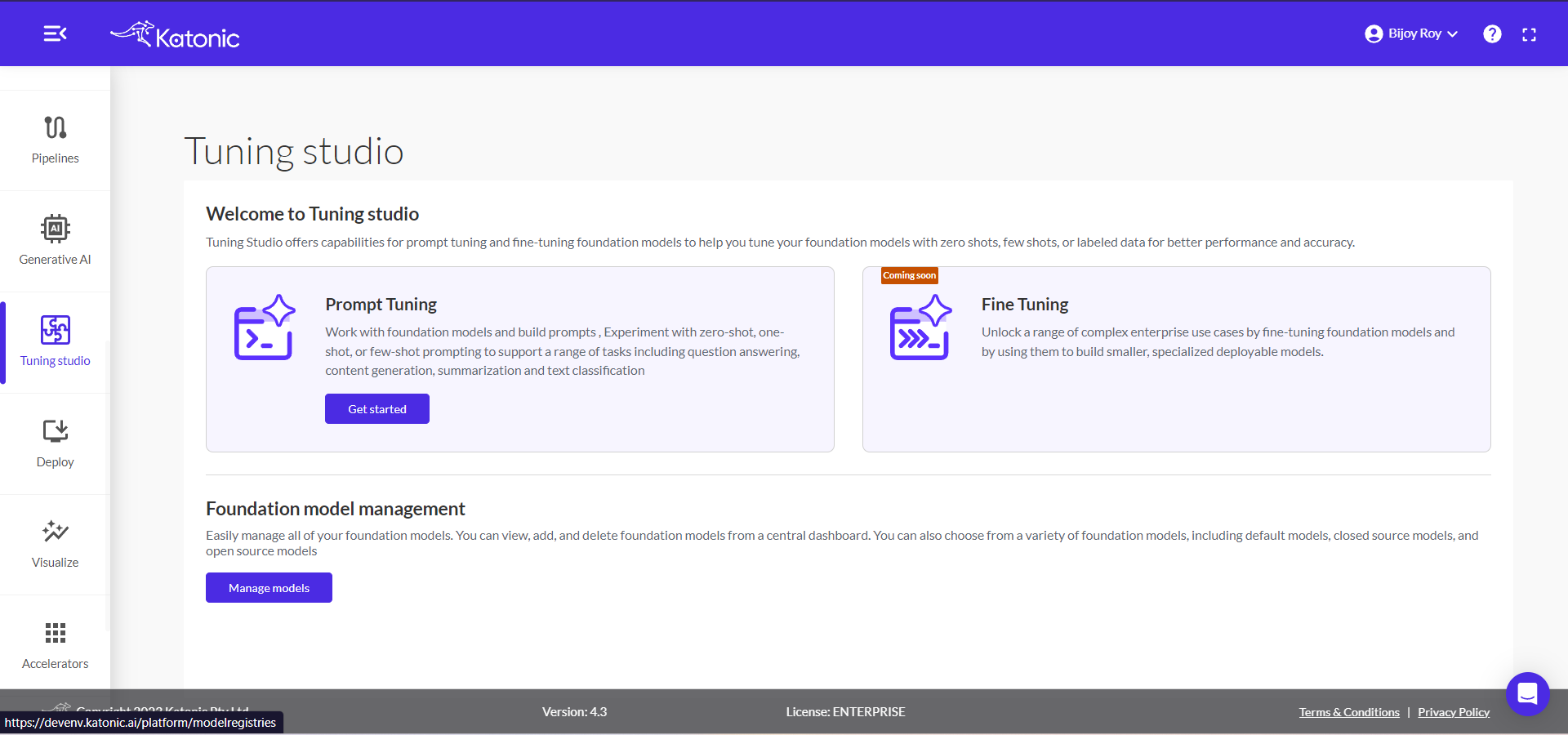This screenshot has width=1568, height=735.
Task: Click the Deploy sidebar label
Action: [56, 462]
